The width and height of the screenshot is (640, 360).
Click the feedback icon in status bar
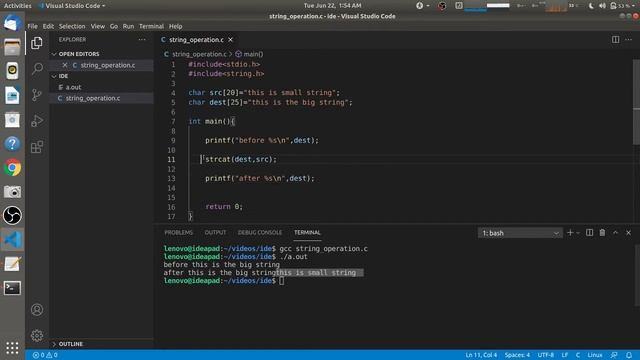[614, 355]
